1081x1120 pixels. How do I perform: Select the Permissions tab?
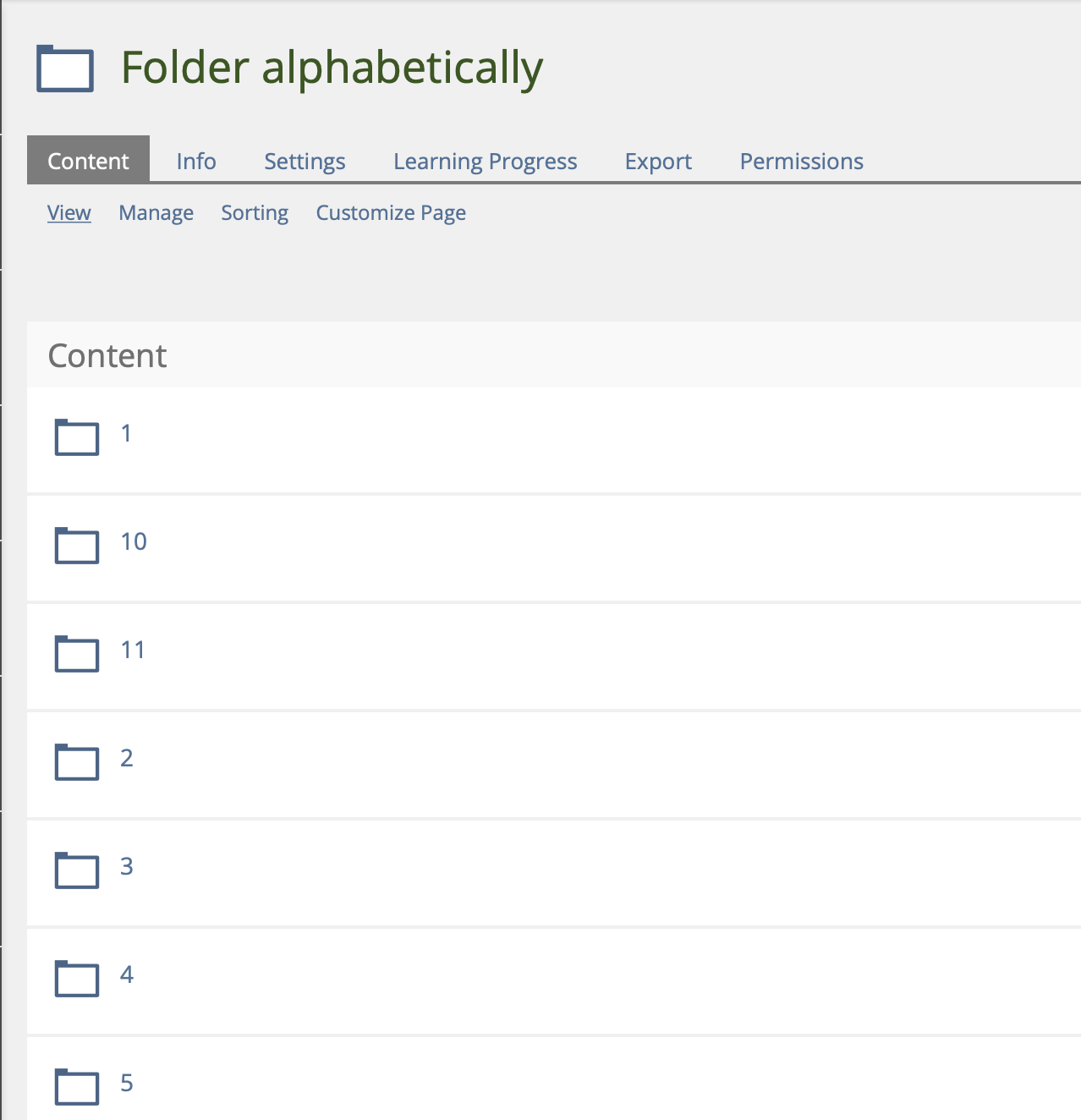(801, 161)
